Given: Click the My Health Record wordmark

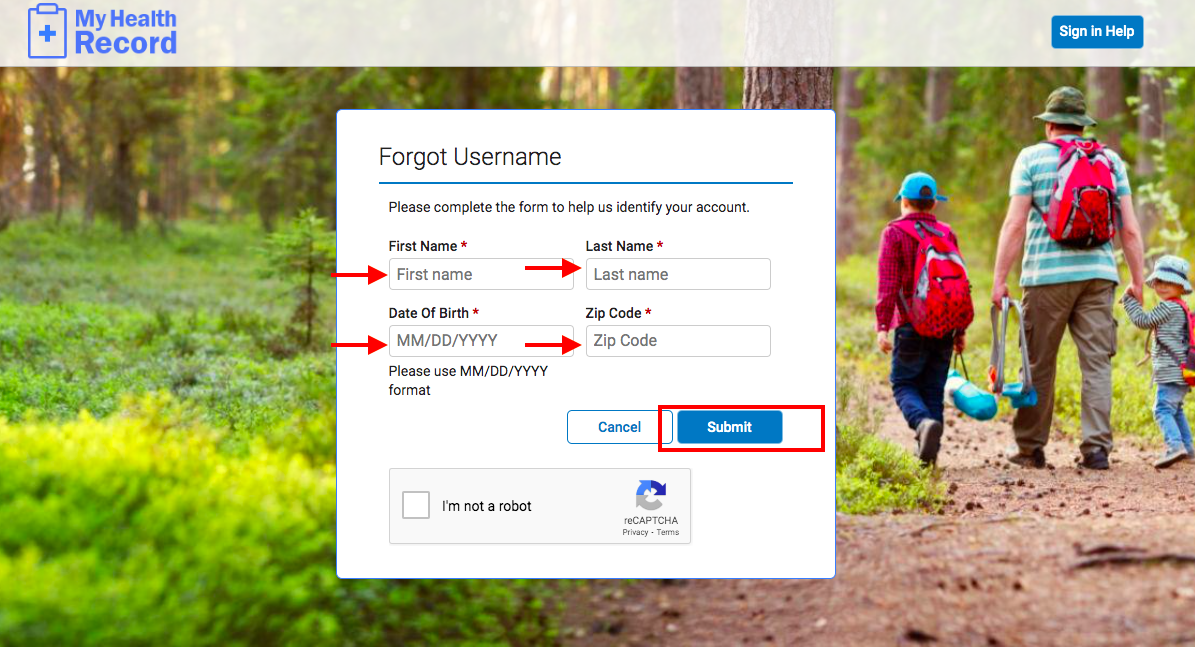Looking at the screenshot, I should pyautogui.click(x=125, y=31).
